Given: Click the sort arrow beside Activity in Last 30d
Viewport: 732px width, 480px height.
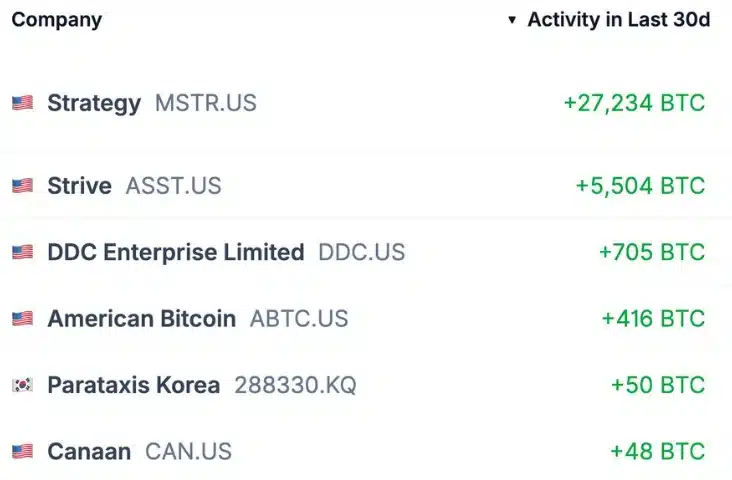Looking at the screenshot, I should [513, 20].
